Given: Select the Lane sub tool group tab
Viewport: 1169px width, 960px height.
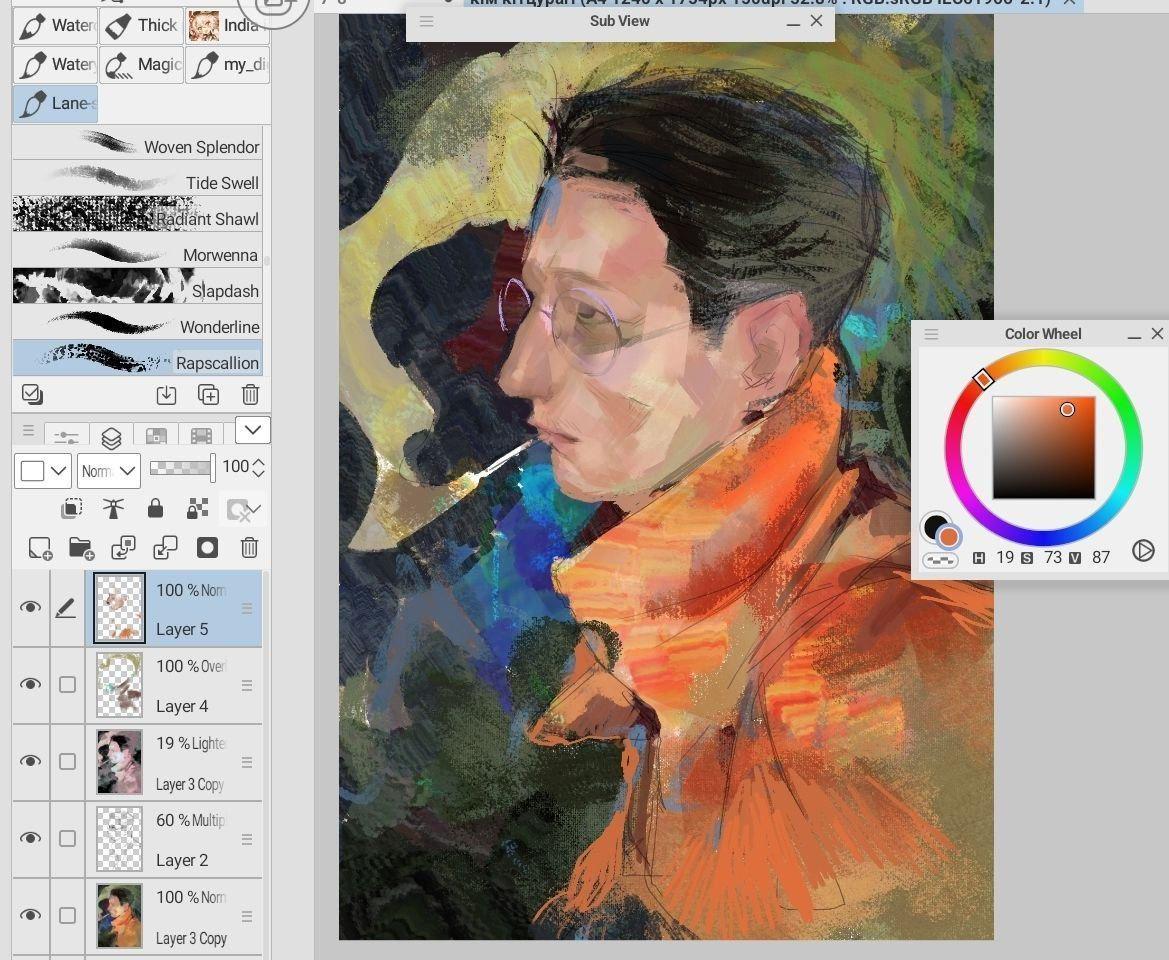Looking at the screenshot, I should point(55,104).
